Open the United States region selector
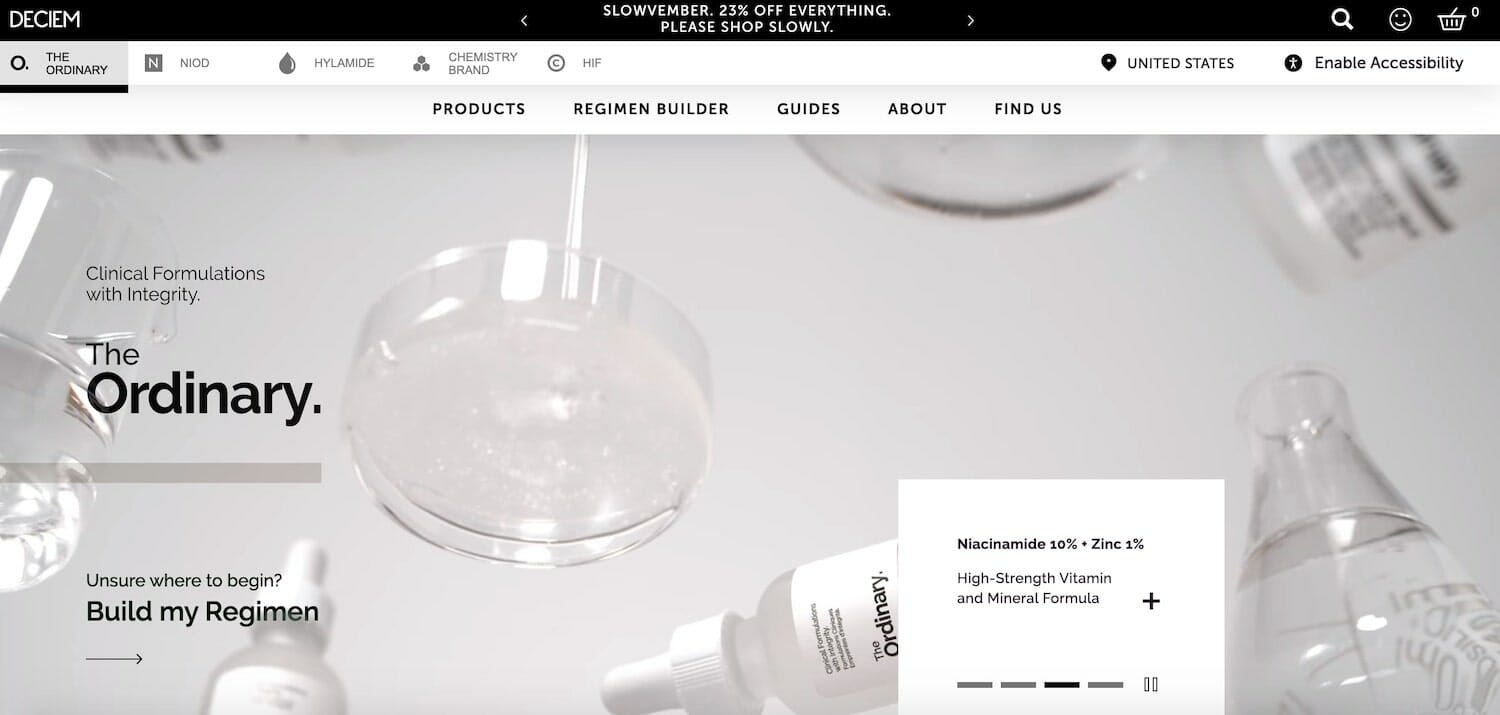1500x715 pixels. 1167,63
